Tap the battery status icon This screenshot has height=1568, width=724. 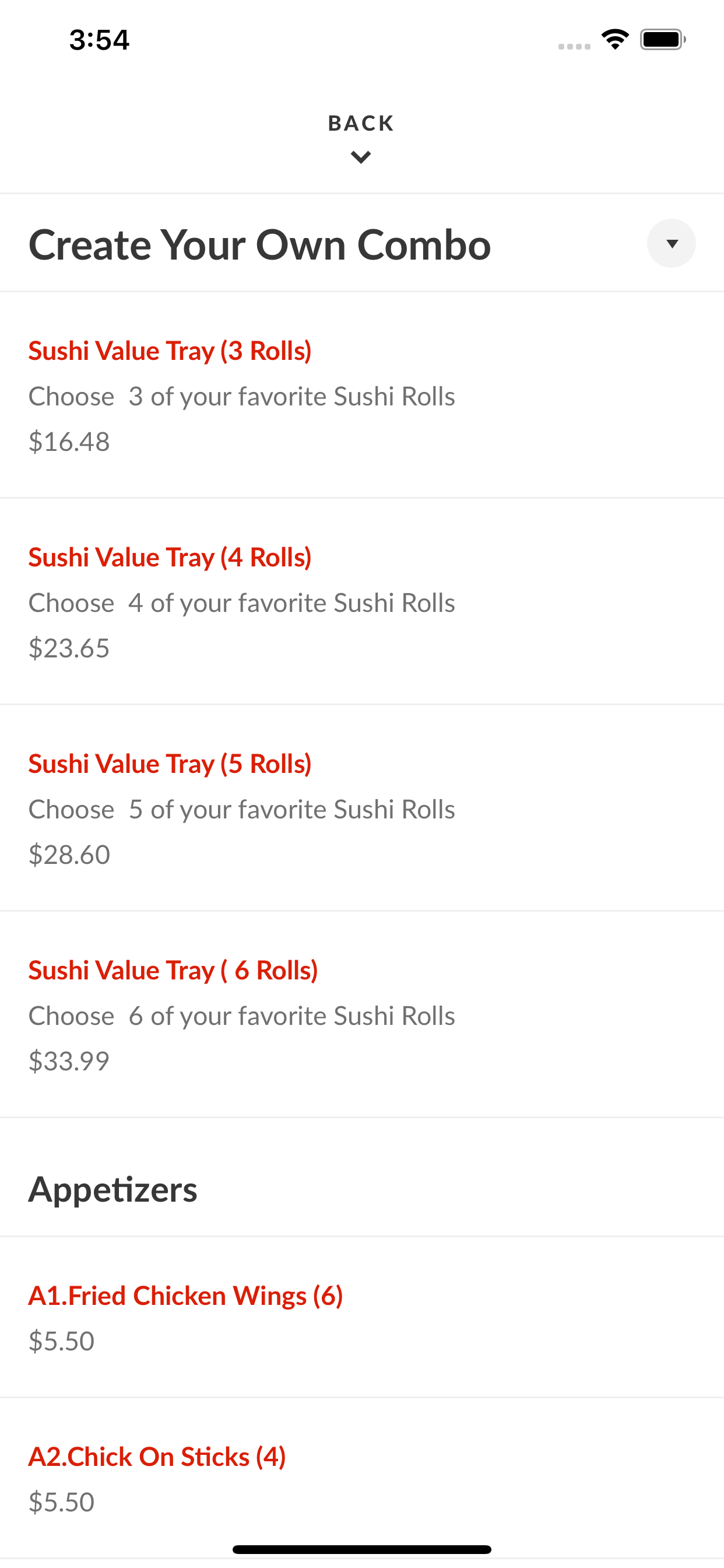point(663,40)
